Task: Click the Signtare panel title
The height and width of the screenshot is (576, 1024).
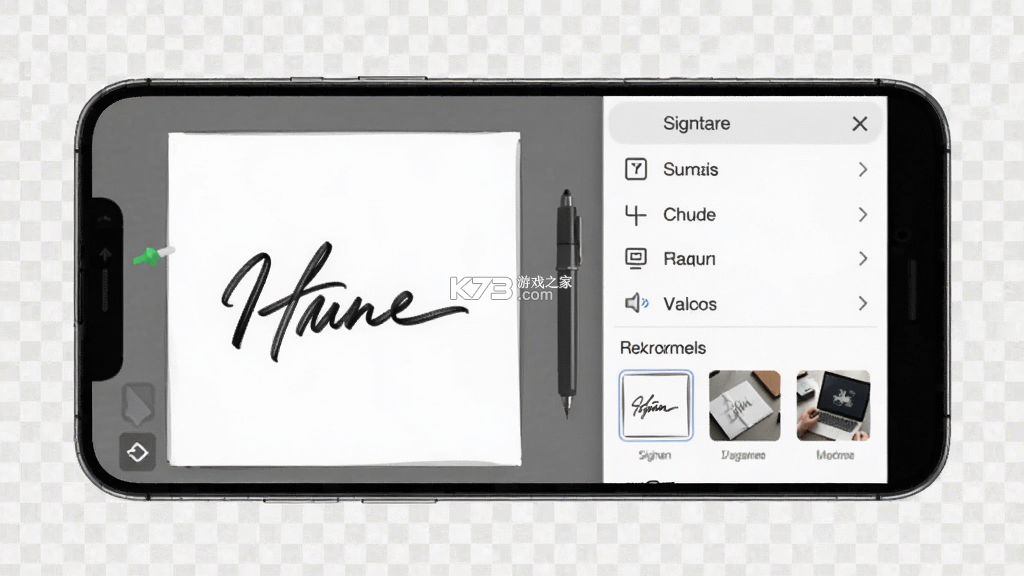Action: [697, 123]
